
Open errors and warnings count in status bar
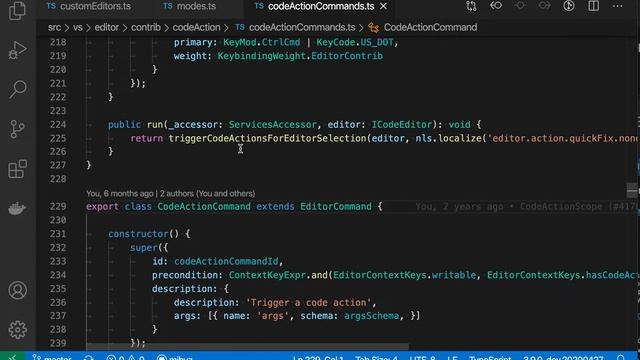[x=125, y=358]
